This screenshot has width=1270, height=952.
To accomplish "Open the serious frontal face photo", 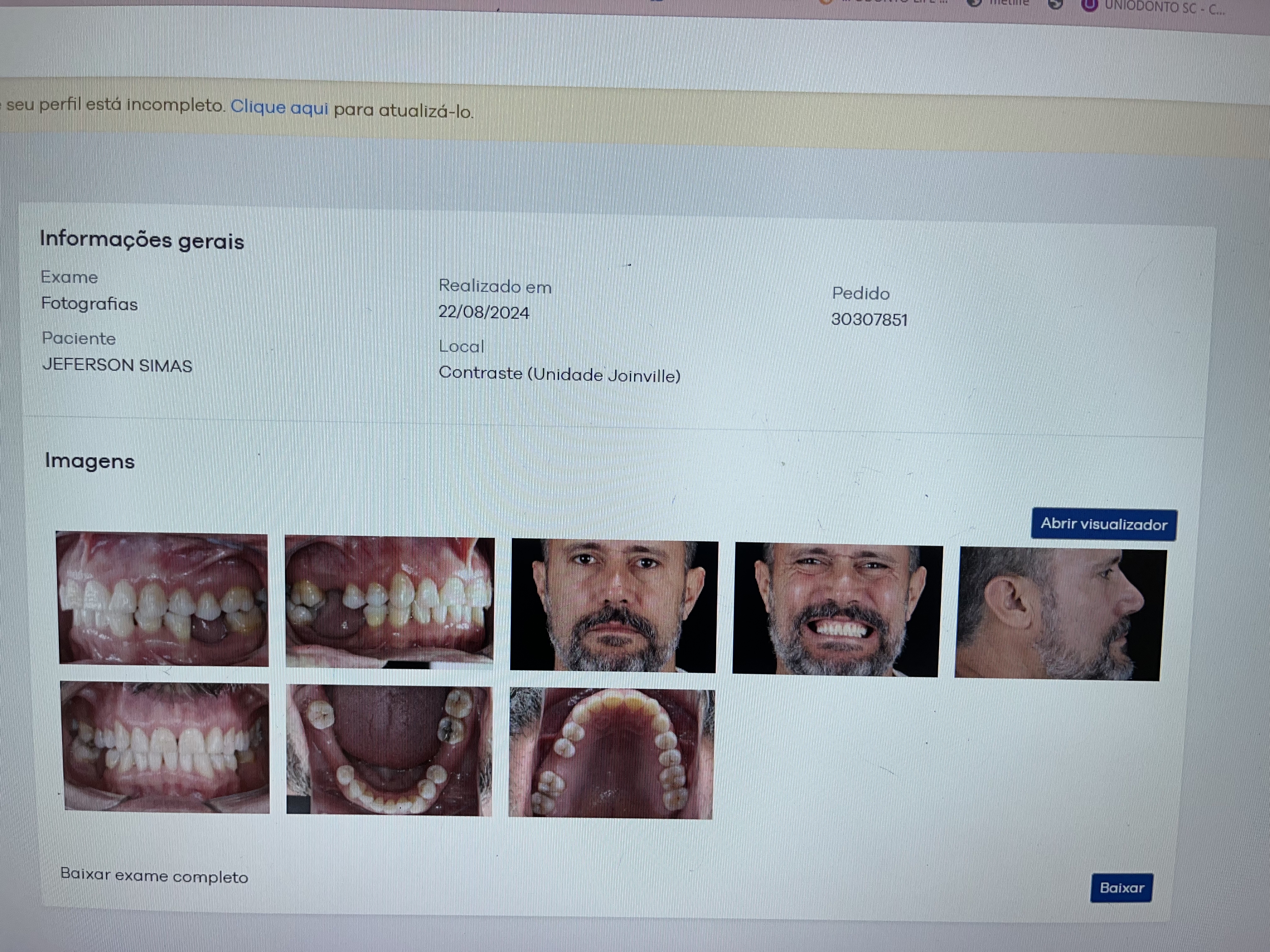I will click(613, 606).
